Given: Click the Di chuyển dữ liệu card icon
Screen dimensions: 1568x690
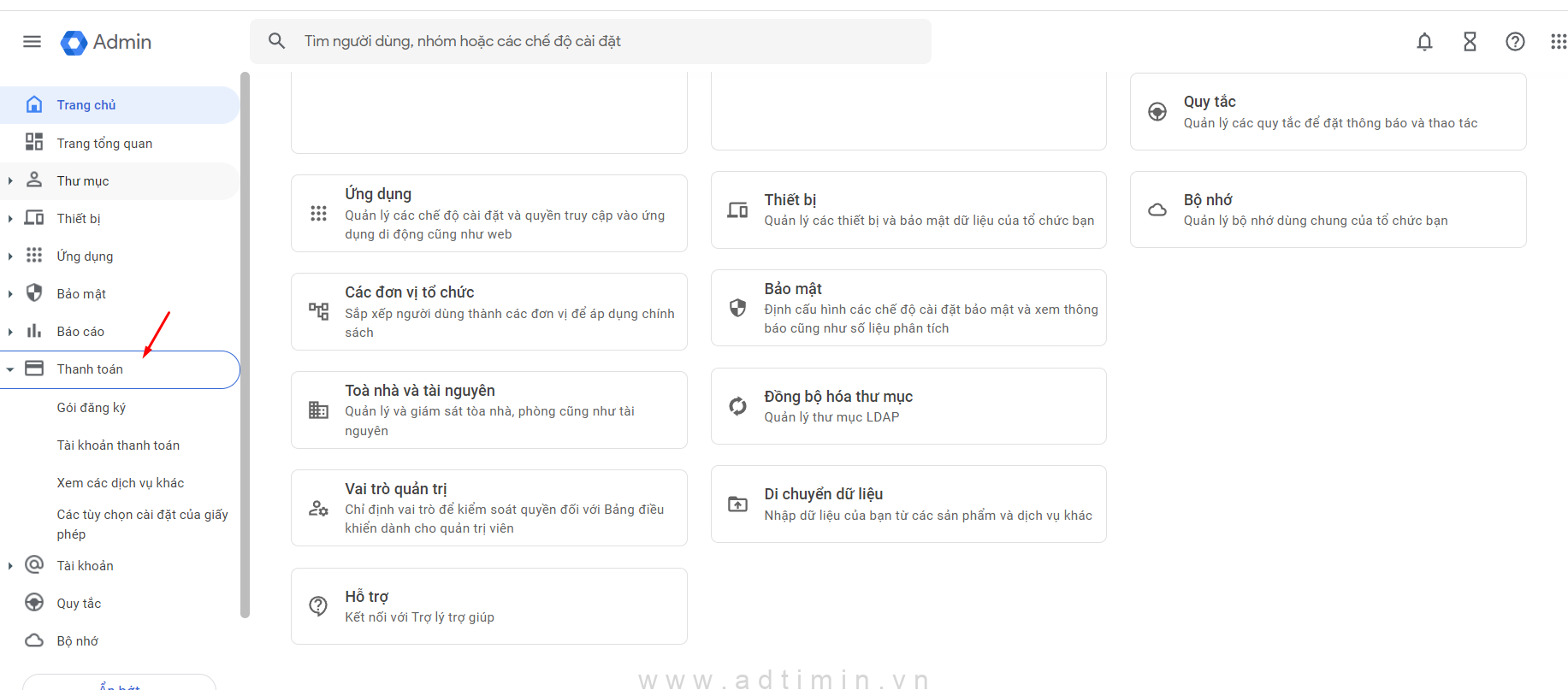Looking at the screenshot, I should point(737,504).
